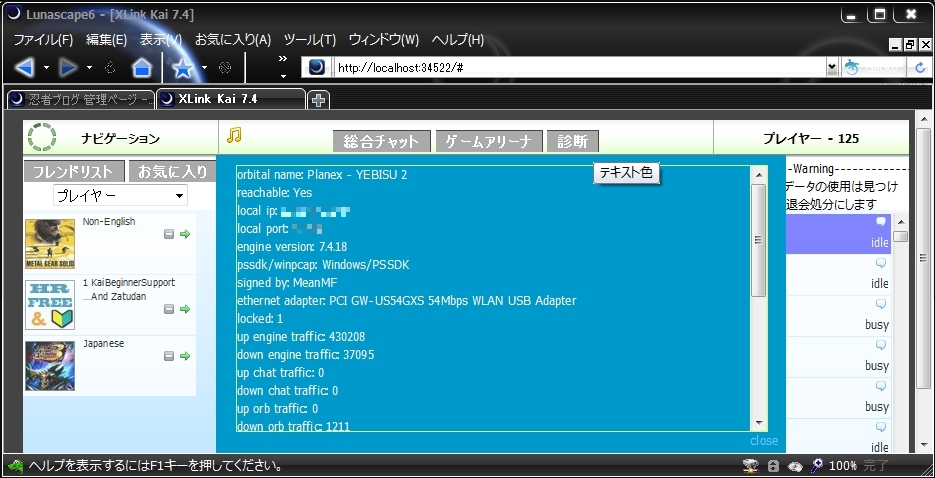Click the 'engine version: 7.4.18' line
The width and height of the screenshot is (935, 478).
pos(292,247)
